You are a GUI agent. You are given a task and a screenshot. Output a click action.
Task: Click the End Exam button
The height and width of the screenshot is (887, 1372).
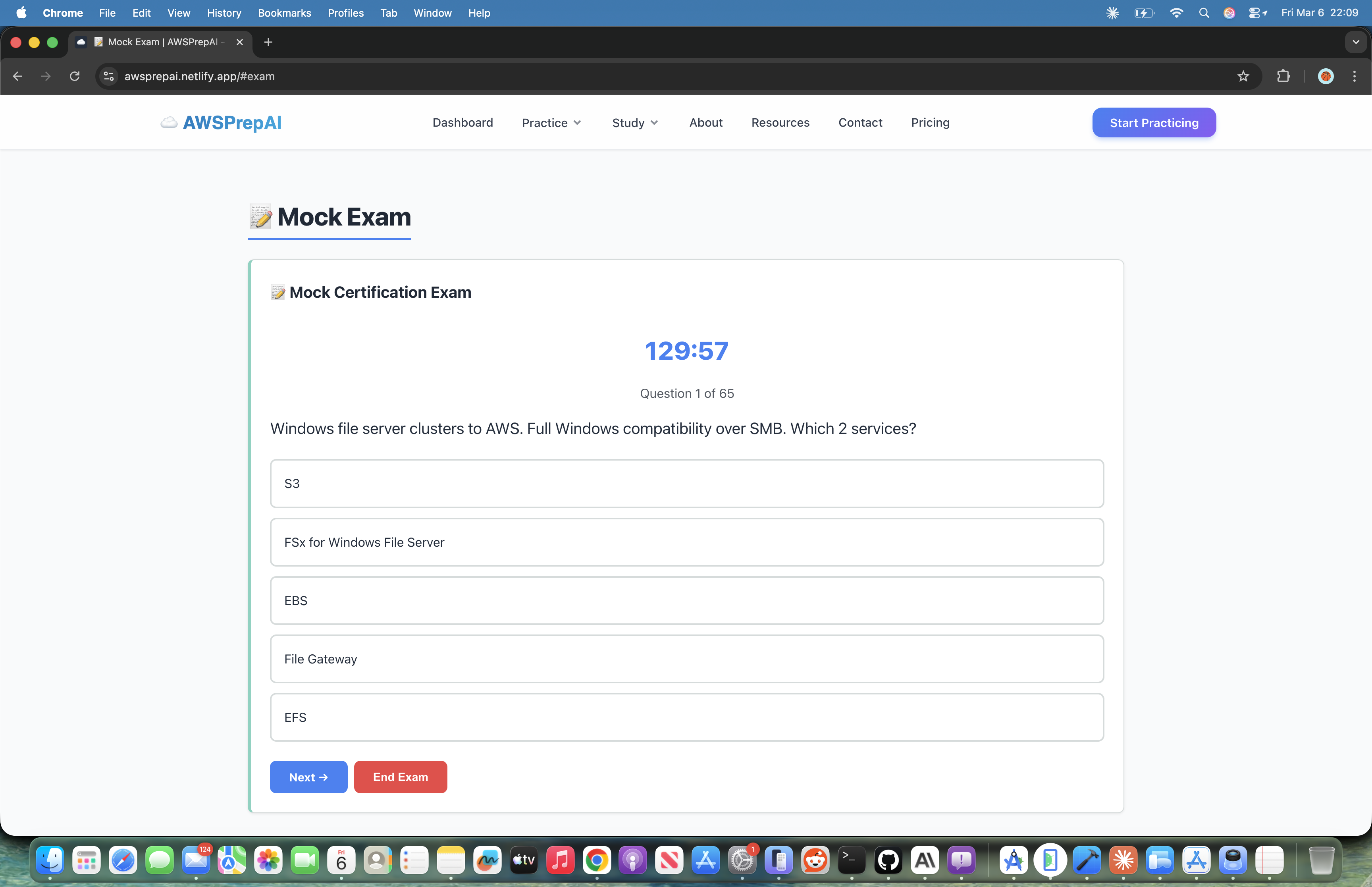click(400, 776)
